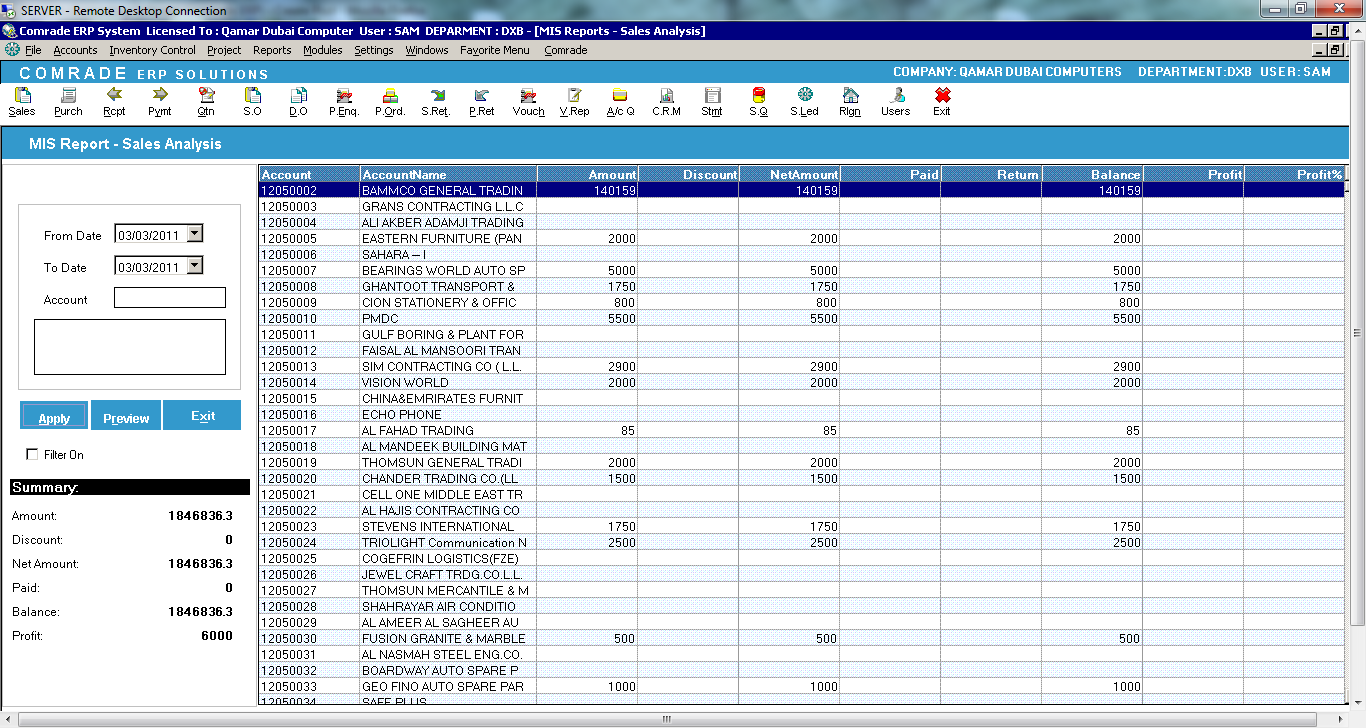Select the S.Led sales ledger icon
This screenshot has height=728, width=1366.
[803, 100]
